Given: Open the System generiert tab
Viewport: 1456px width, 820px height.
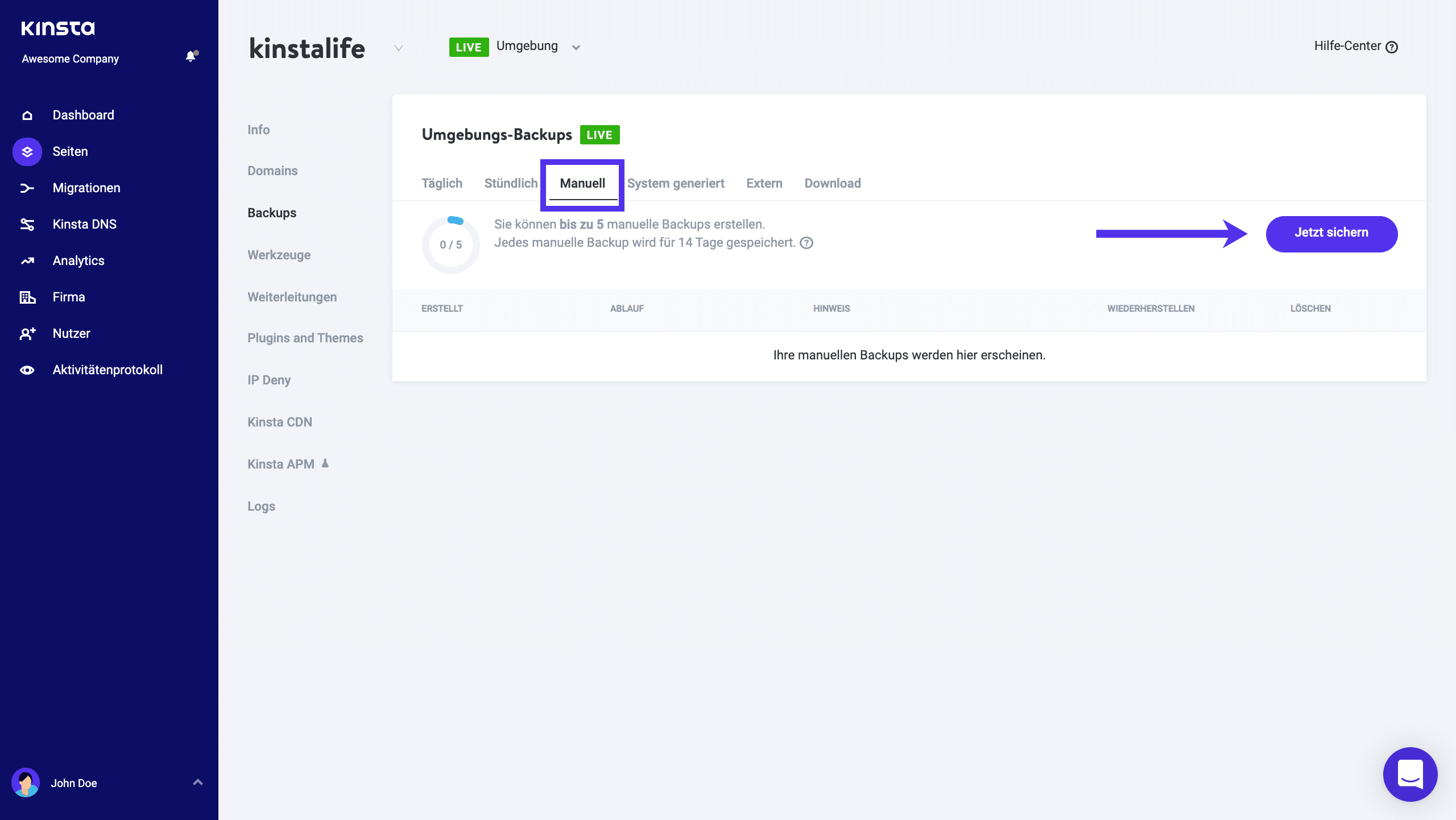Looking at the screenshot, I should pos(676,183).
